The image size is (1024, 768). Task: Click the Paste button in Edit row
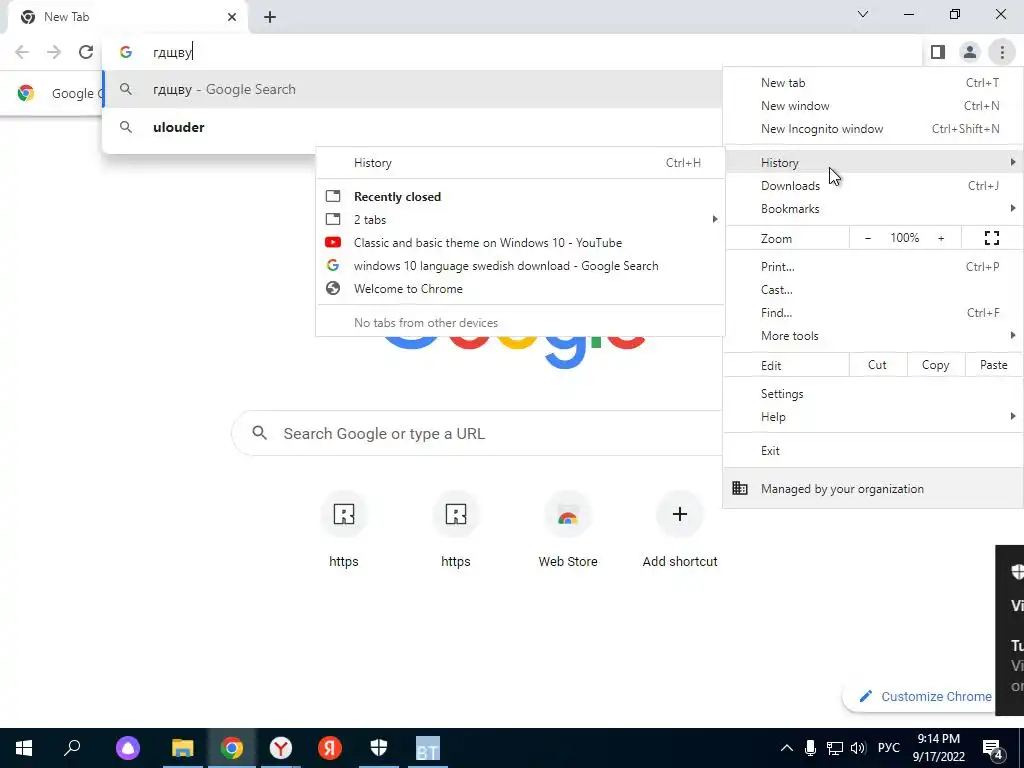coord(993,365)
